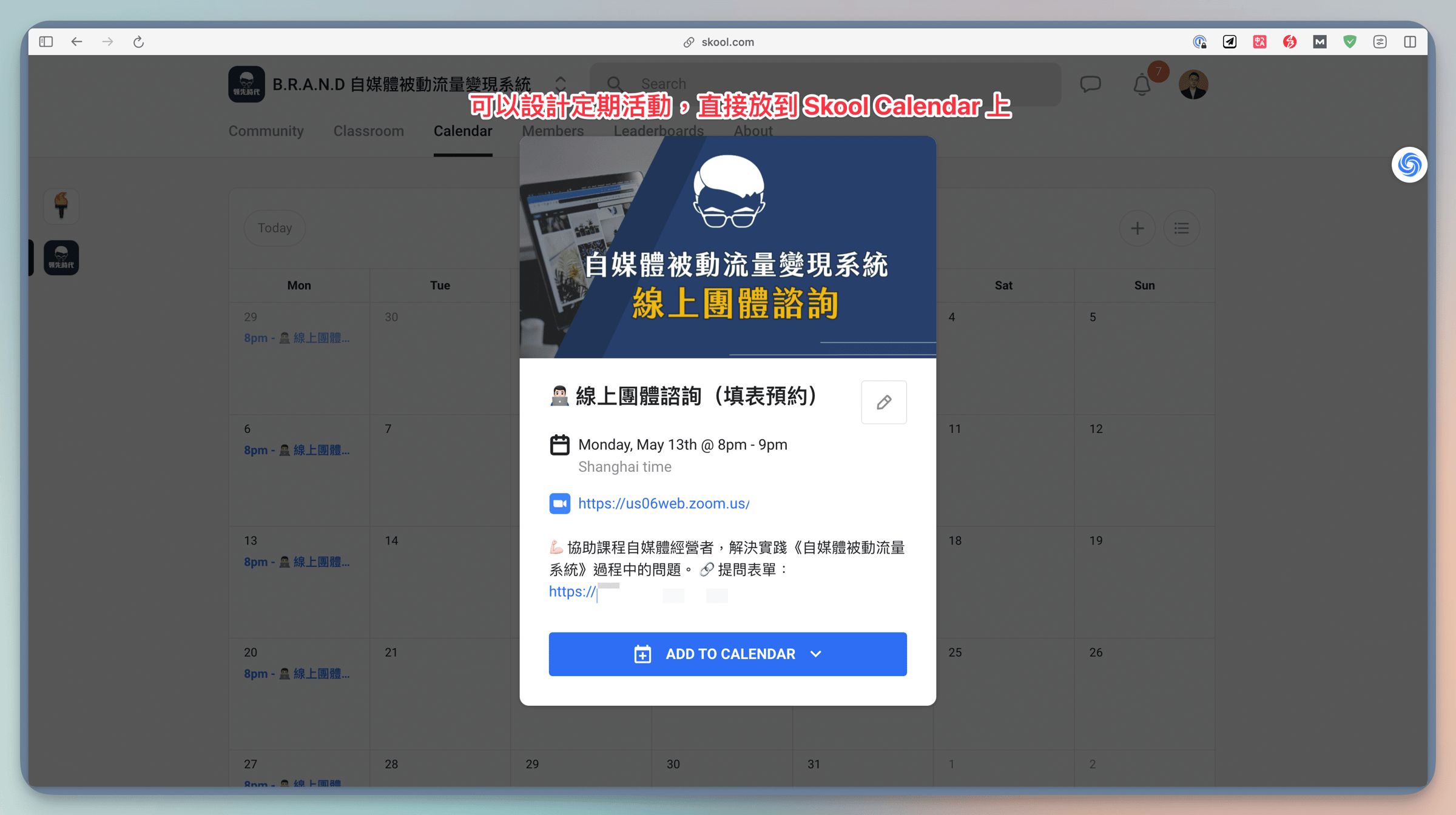Screen dimensions: 1456x815
Task: Go back with the browser back arrow
Action: click(76, 42)
